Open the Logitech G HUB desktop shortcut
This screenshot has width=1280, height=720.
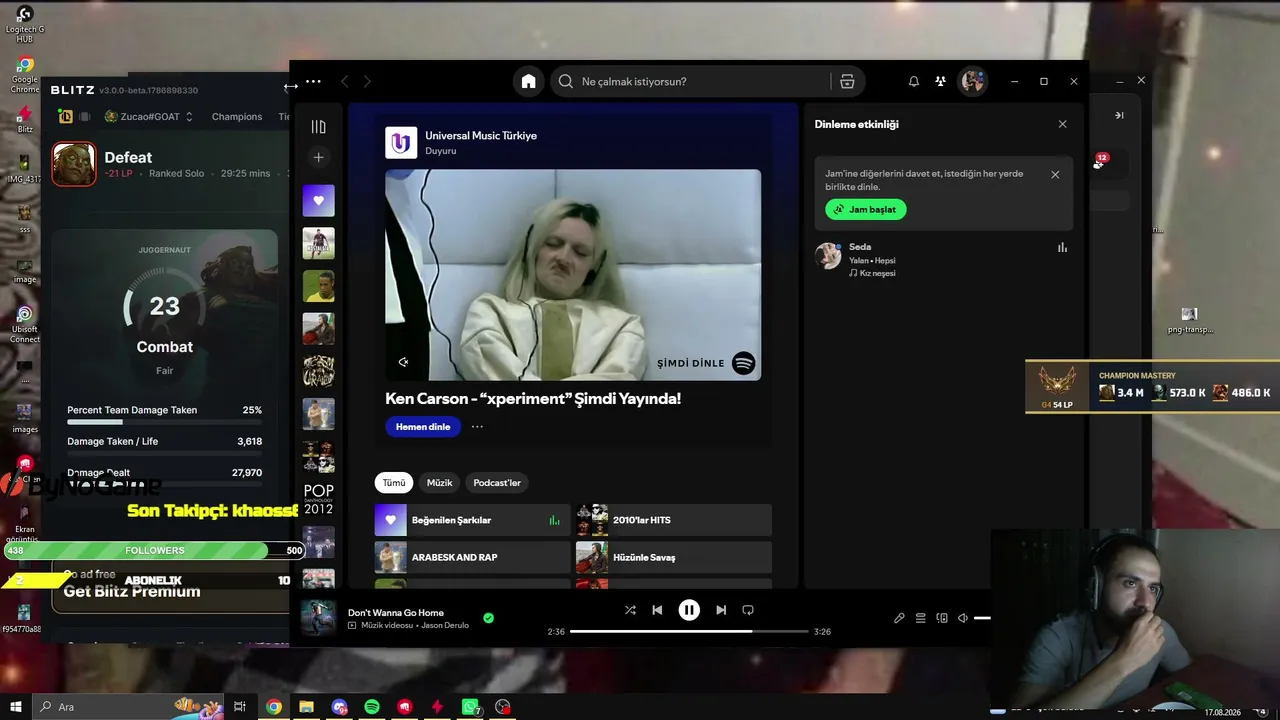pyautogui.click(x=25, y=23)
